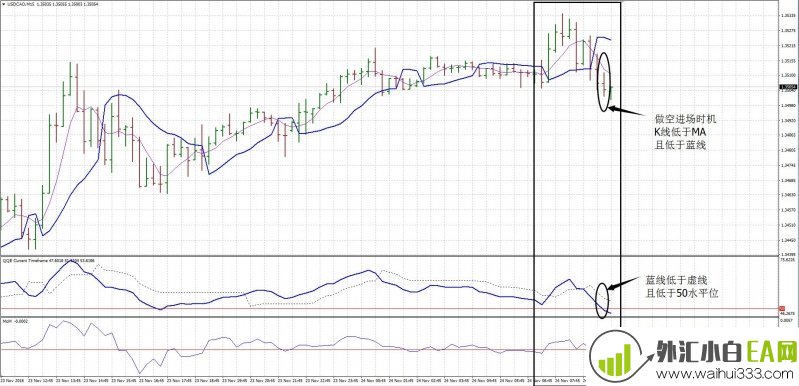Click the 0.0067 MoM scale value
The width and height of the screenshot is (799, 386).
click(787, 321)
